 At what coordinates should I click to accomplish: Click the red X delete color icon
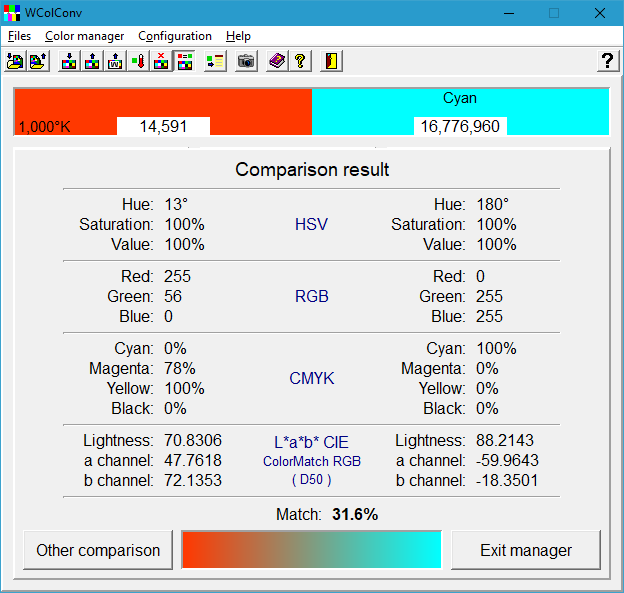click(161, 61)
